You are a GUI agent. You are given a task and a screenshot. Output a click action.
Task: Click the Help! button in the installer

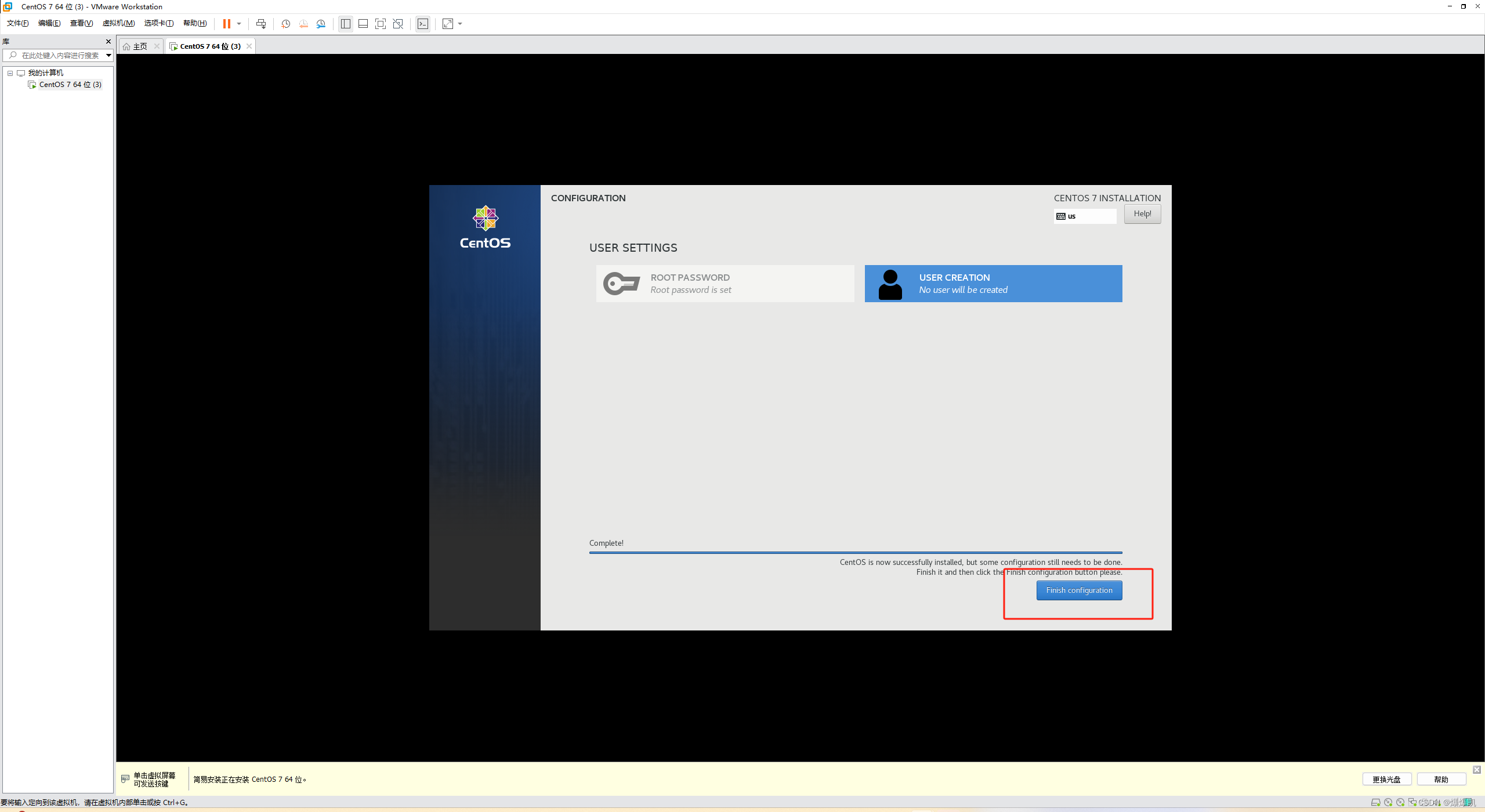1143,214
